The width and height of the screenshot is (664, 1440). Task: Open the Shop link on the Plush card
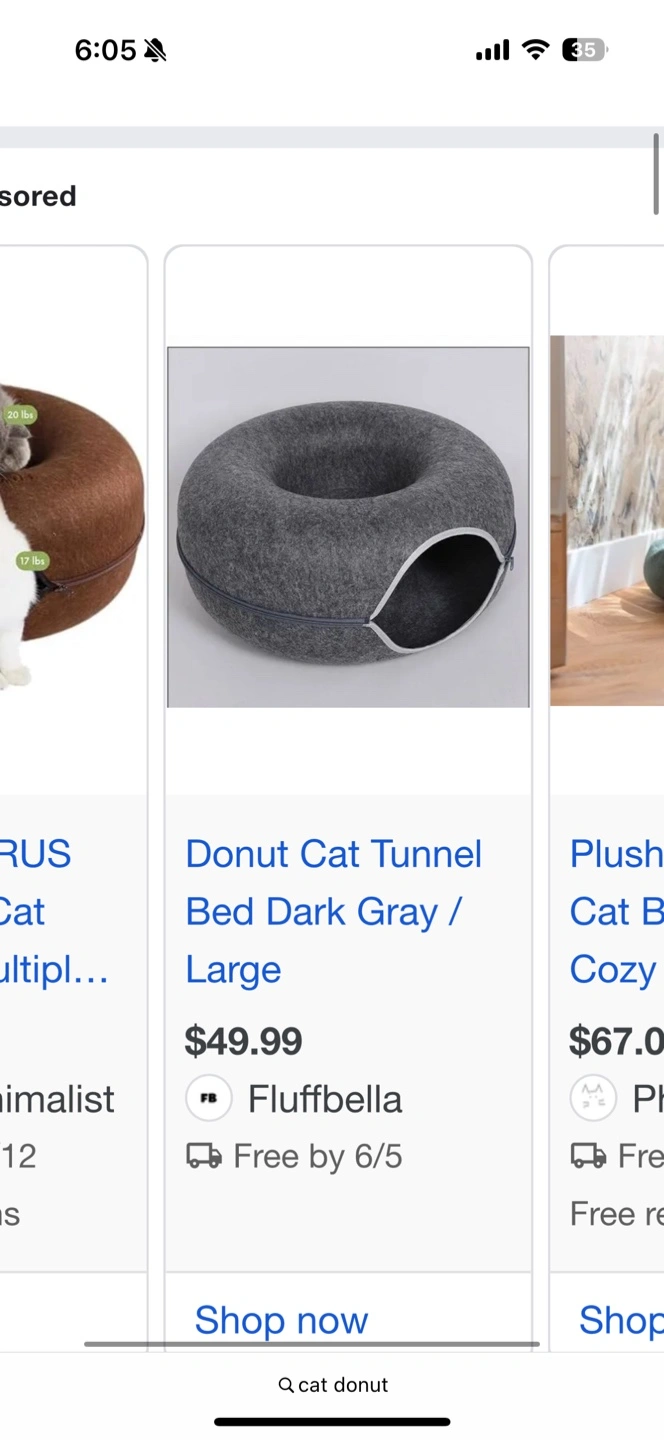(x=621, y=1320)
